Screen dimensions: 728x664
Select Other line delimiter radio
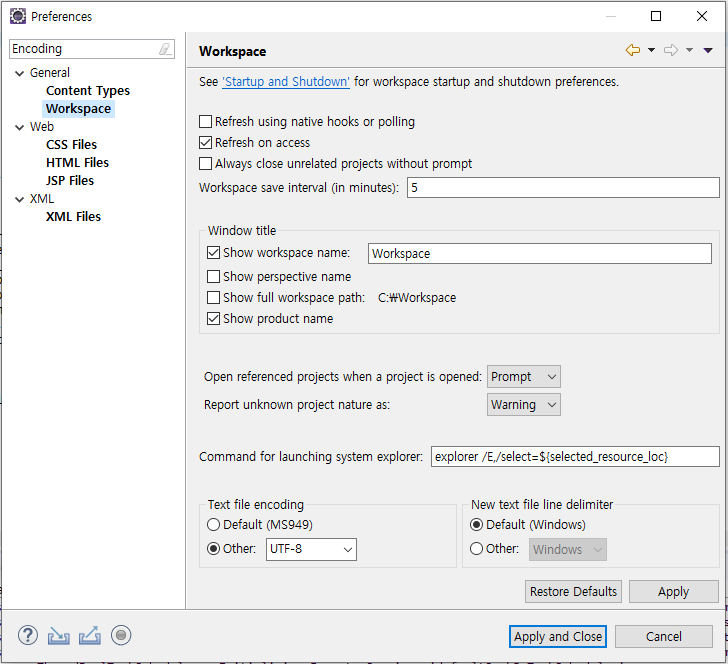(x=476, y=549)
